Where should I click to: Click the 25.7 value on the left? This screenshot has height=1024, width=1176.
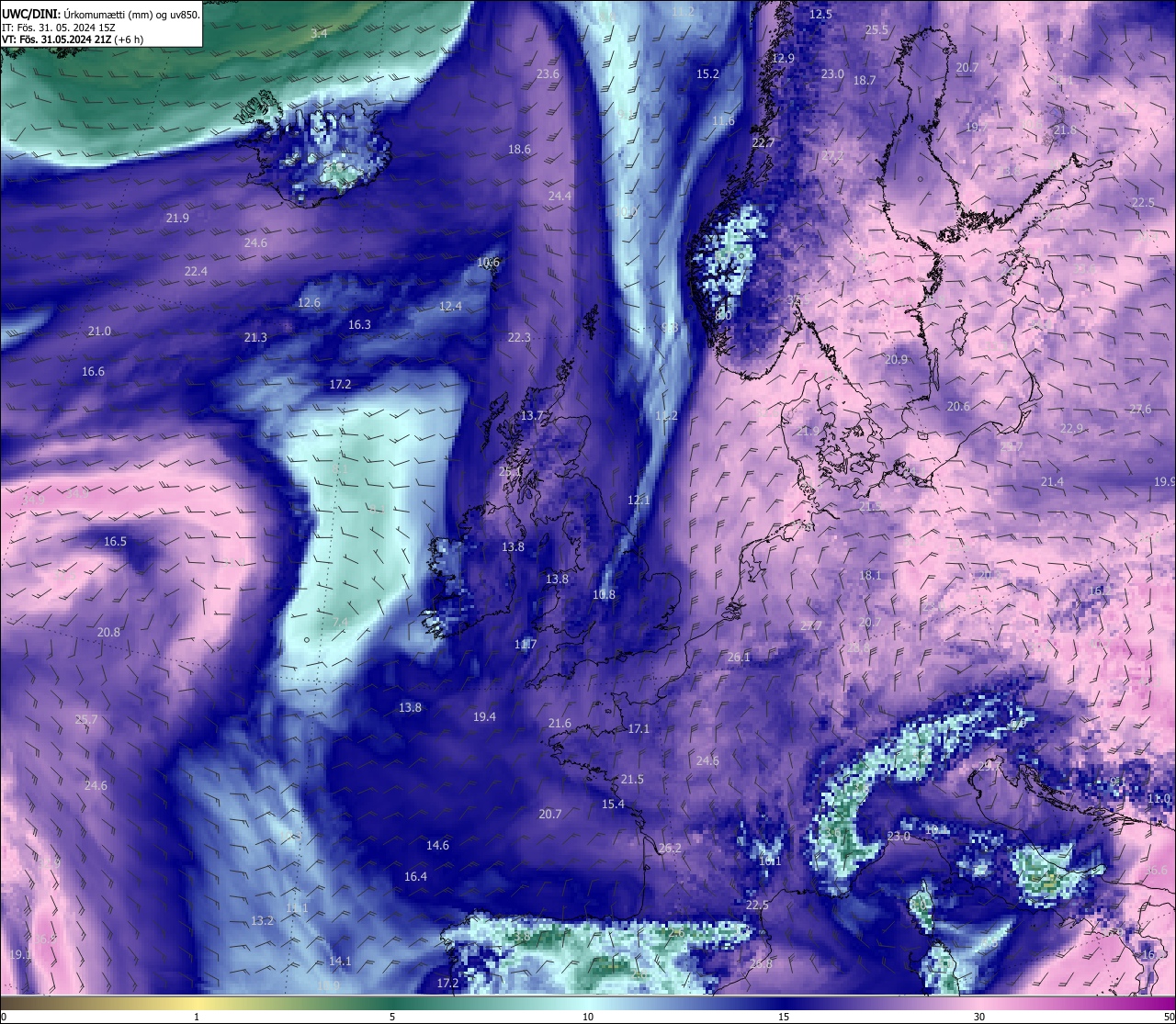click(x=85, y=720)
